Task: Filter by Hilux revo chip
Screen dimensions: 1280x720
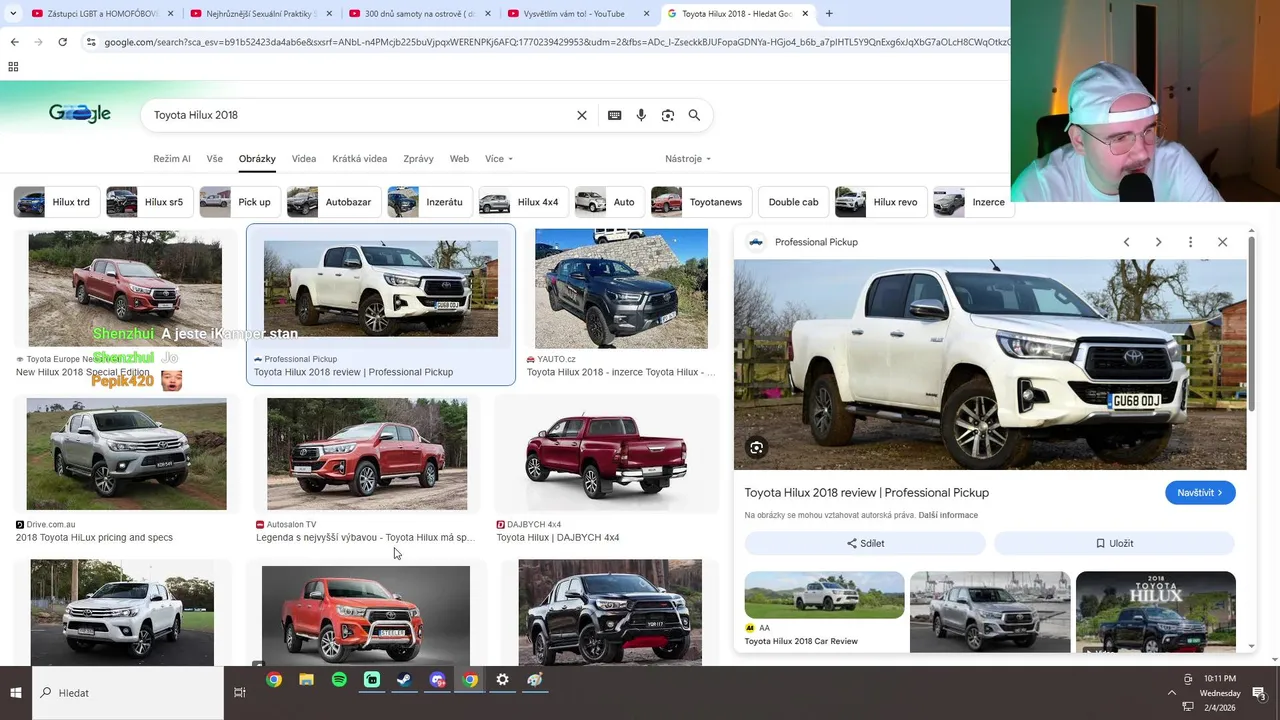Action: tap(881, 202)
